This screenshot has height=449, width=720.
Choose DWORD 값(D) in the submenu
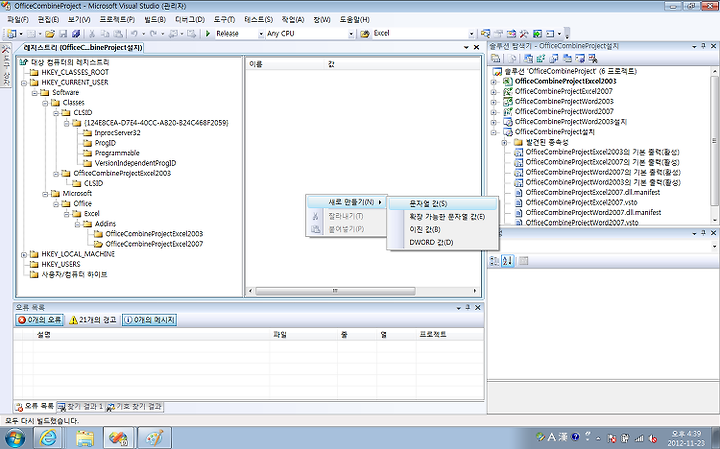pyautogui.click(x=443, y=242)
